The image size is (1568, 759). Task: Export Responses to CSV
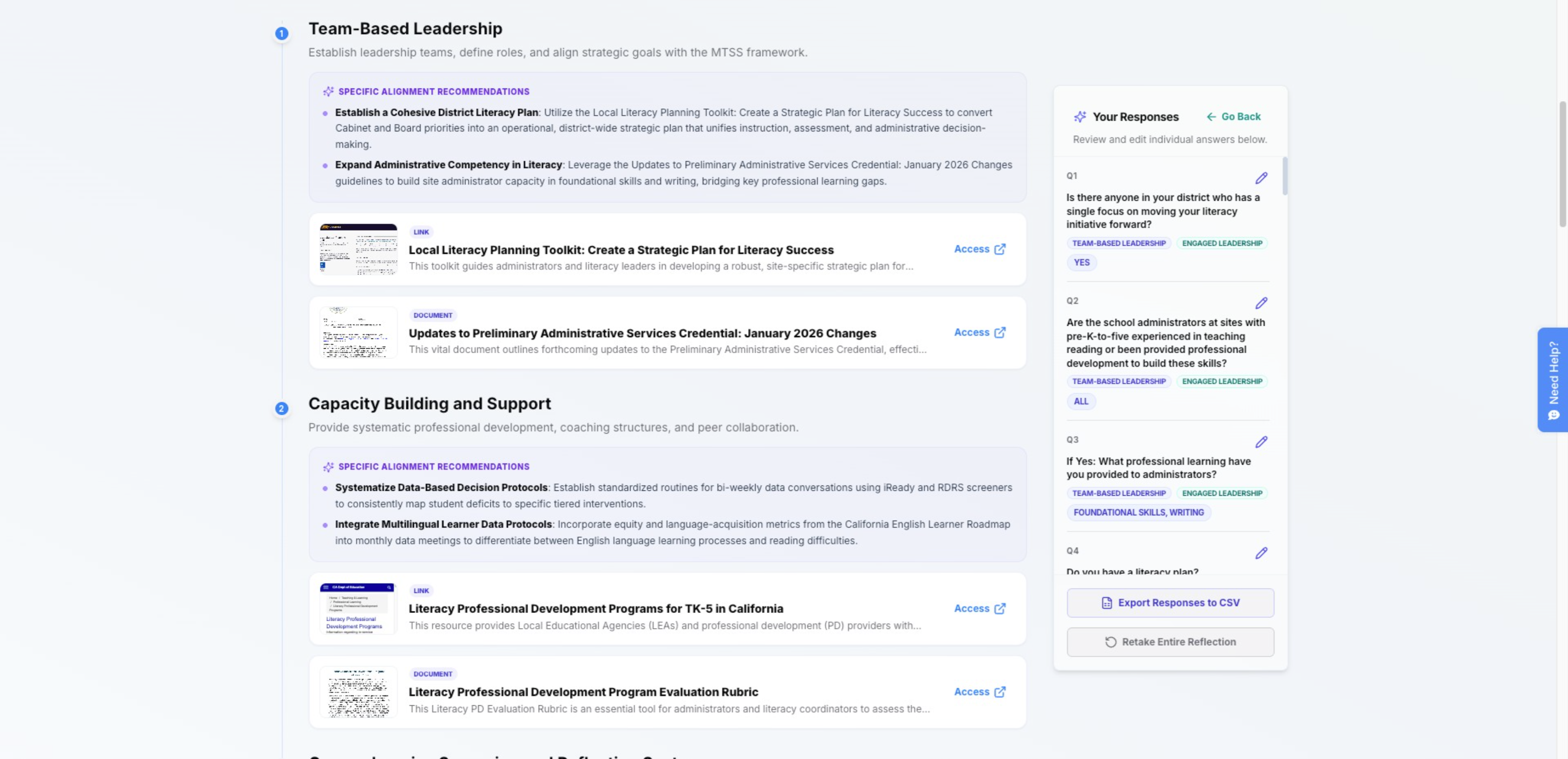pos(1170,603)
